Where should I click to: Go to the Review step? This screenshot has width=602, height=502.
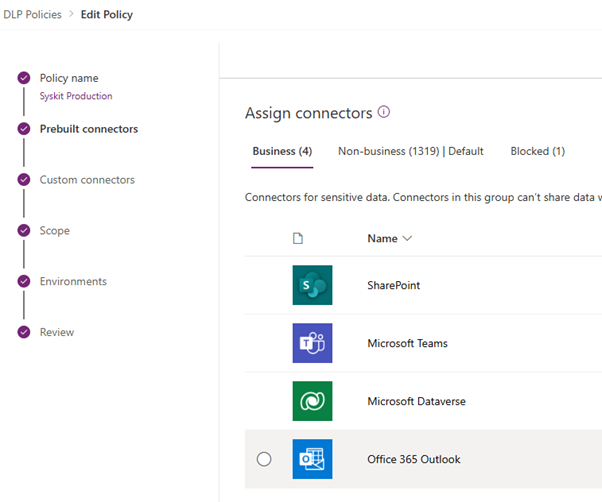57,332
